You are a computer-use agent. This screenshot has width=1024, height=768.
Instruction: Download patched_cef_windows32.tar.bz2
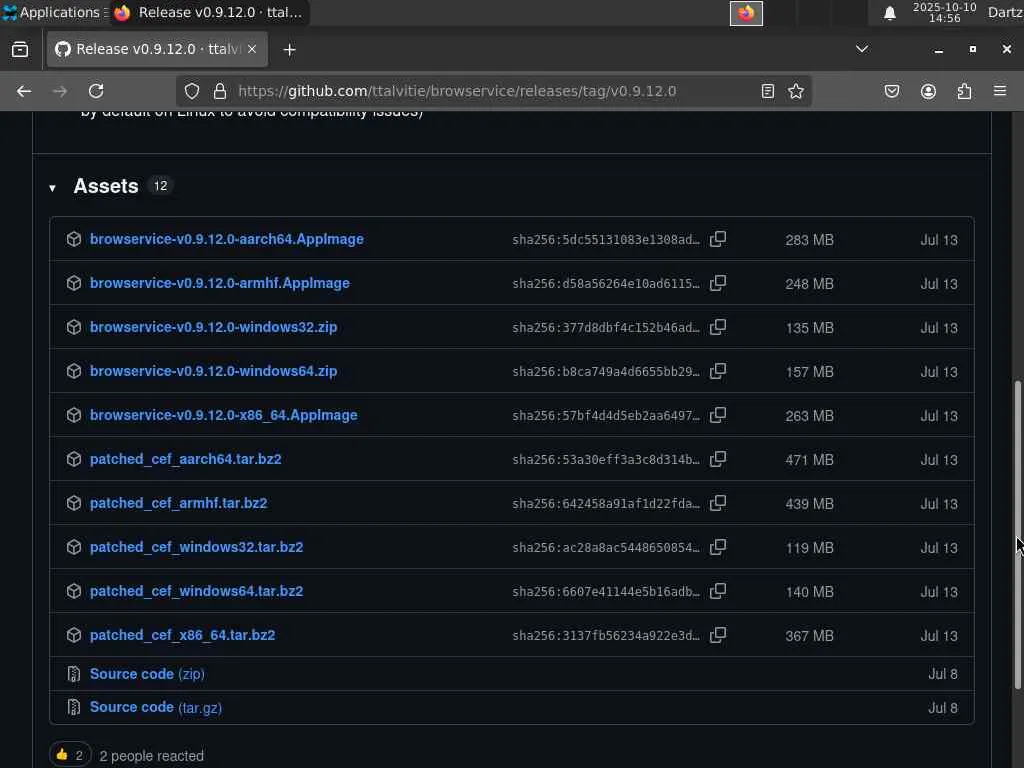pyautogui.click(x=197, y=547)
